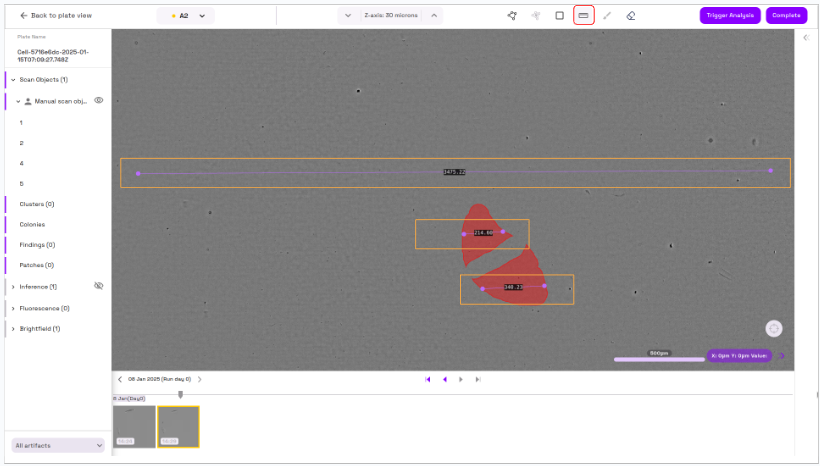Expand the Brightfield section
Image resolution: width=820 pixels, height=466 pixels.
click(13, 328)
